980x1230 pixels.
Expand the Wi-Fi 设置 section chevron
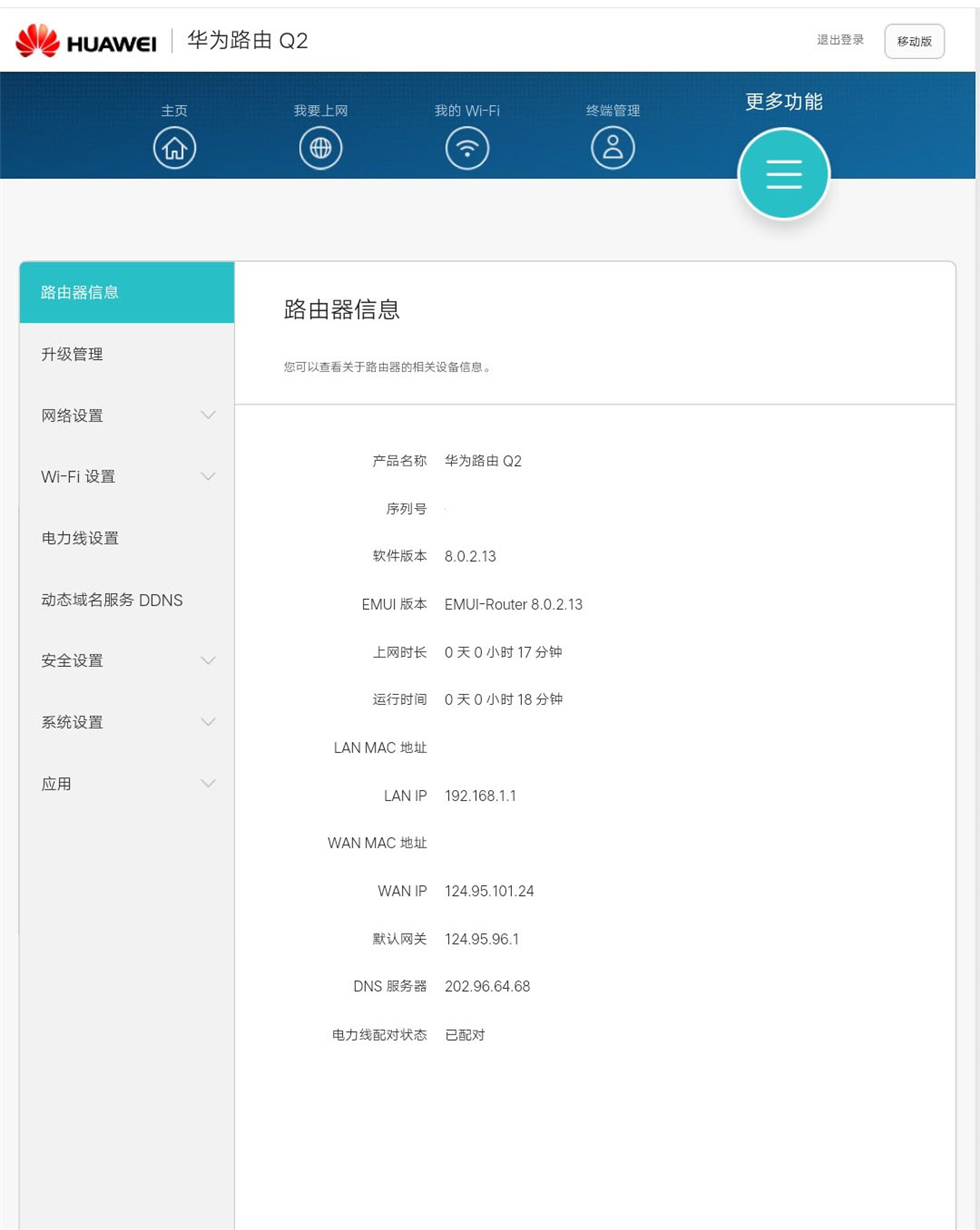coord(208,477)
